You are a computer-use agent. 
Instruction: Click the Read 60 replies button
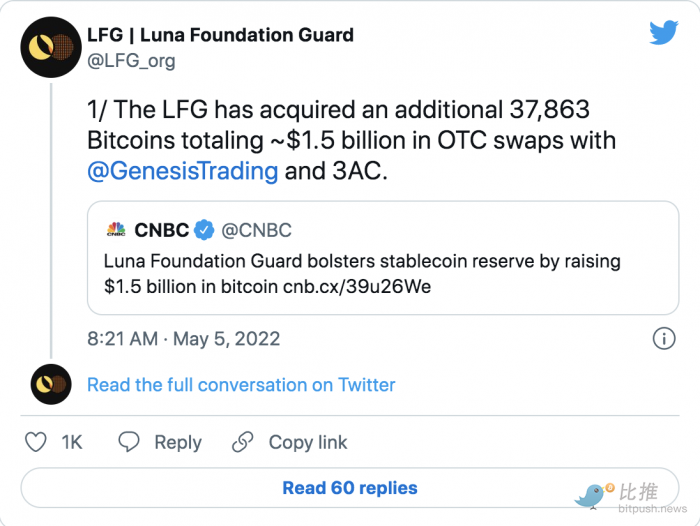pos(350,488)
